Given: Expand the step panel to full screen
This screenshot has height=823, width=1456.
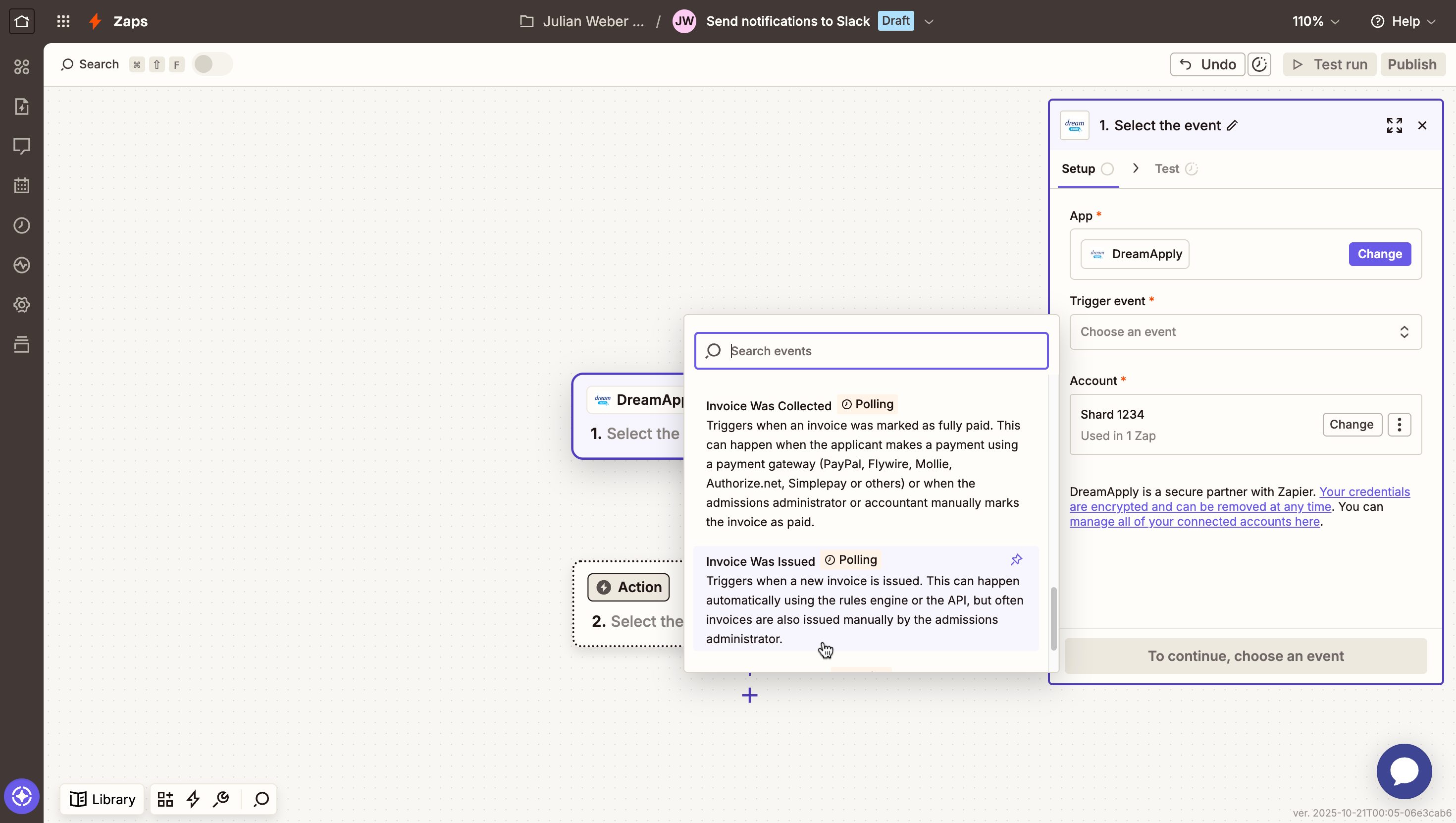Looking at the screenshot, I should [x=1395, y=125].
